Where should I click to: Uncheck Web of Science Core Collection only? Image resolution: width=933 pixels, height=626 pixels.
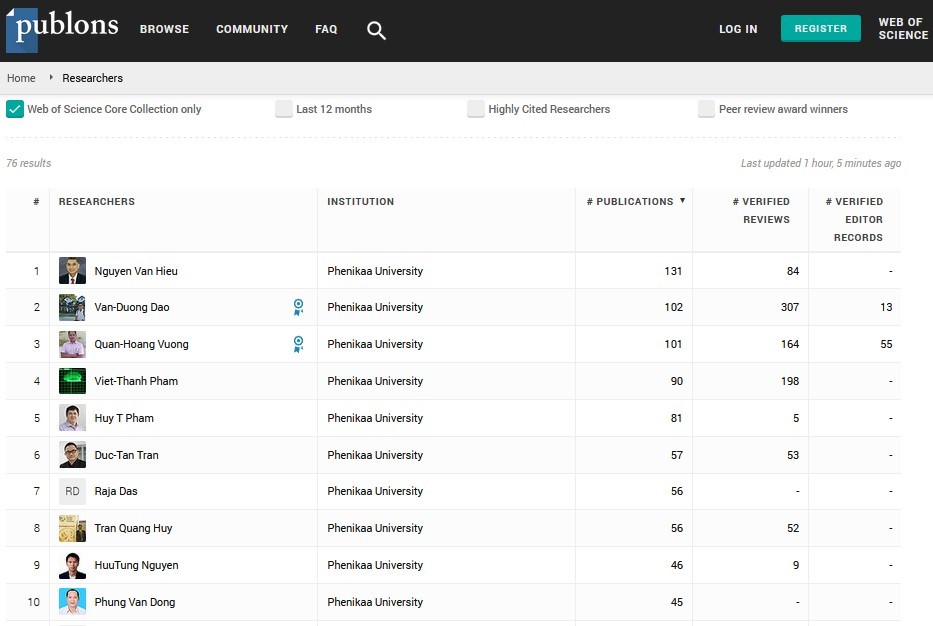pos(15,109)
